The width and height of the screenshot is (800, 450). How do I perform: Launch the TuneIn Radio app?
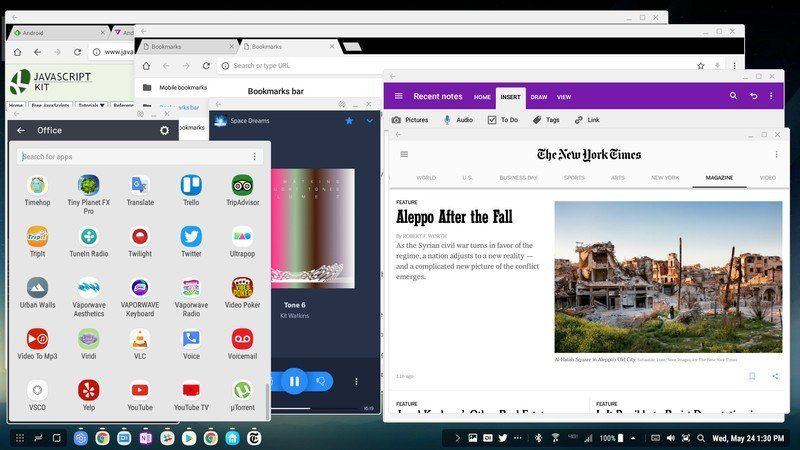pos(89,237)
